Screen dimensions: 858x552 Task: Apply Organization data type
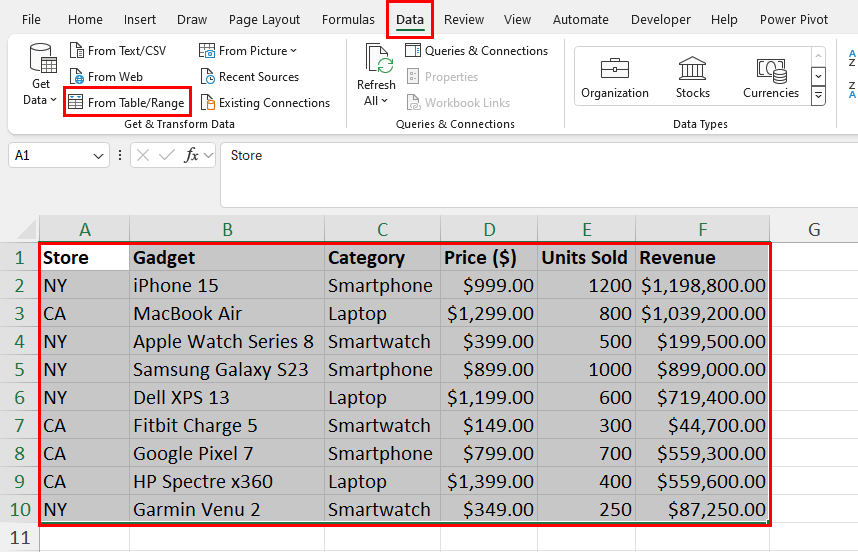click(x=614, y=77)
